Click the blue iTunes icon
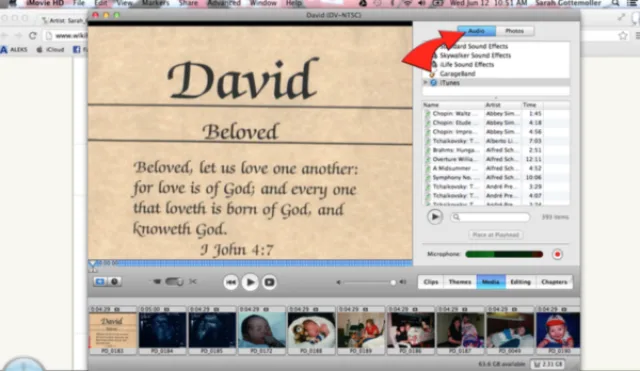The height and width of the screenshot is (371, 640). tap(433, 82)
